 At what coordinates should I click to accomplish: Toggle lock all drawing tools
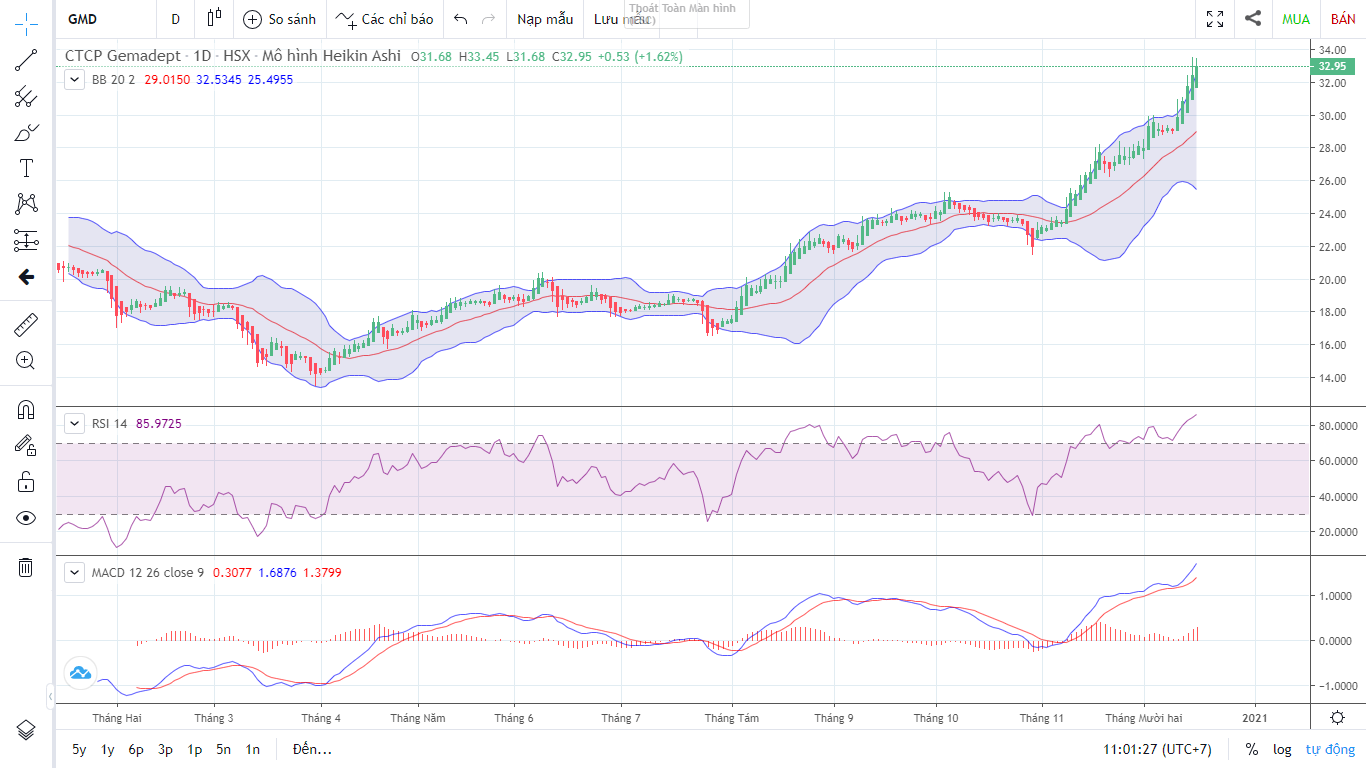click(x=26, y=482)
